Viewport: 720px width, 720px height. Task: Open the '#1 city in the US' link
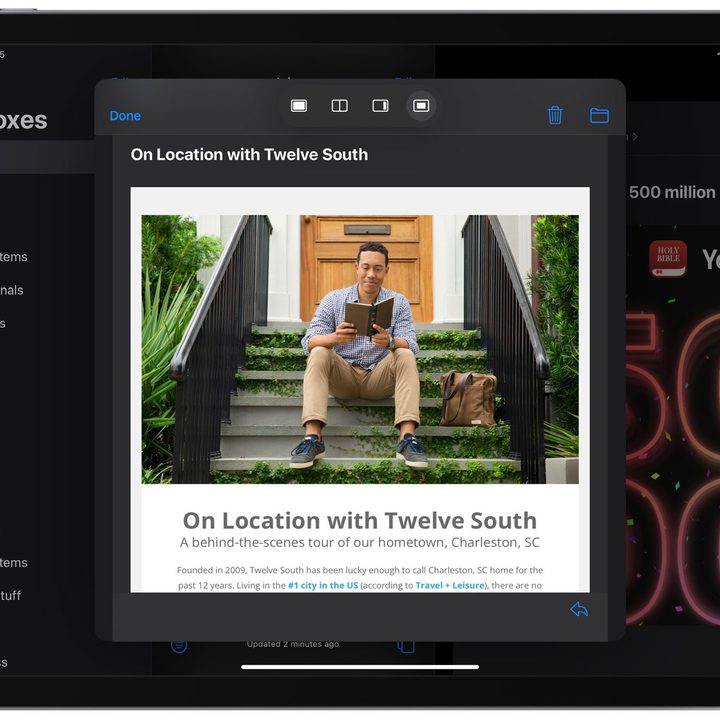pos(323,585)
